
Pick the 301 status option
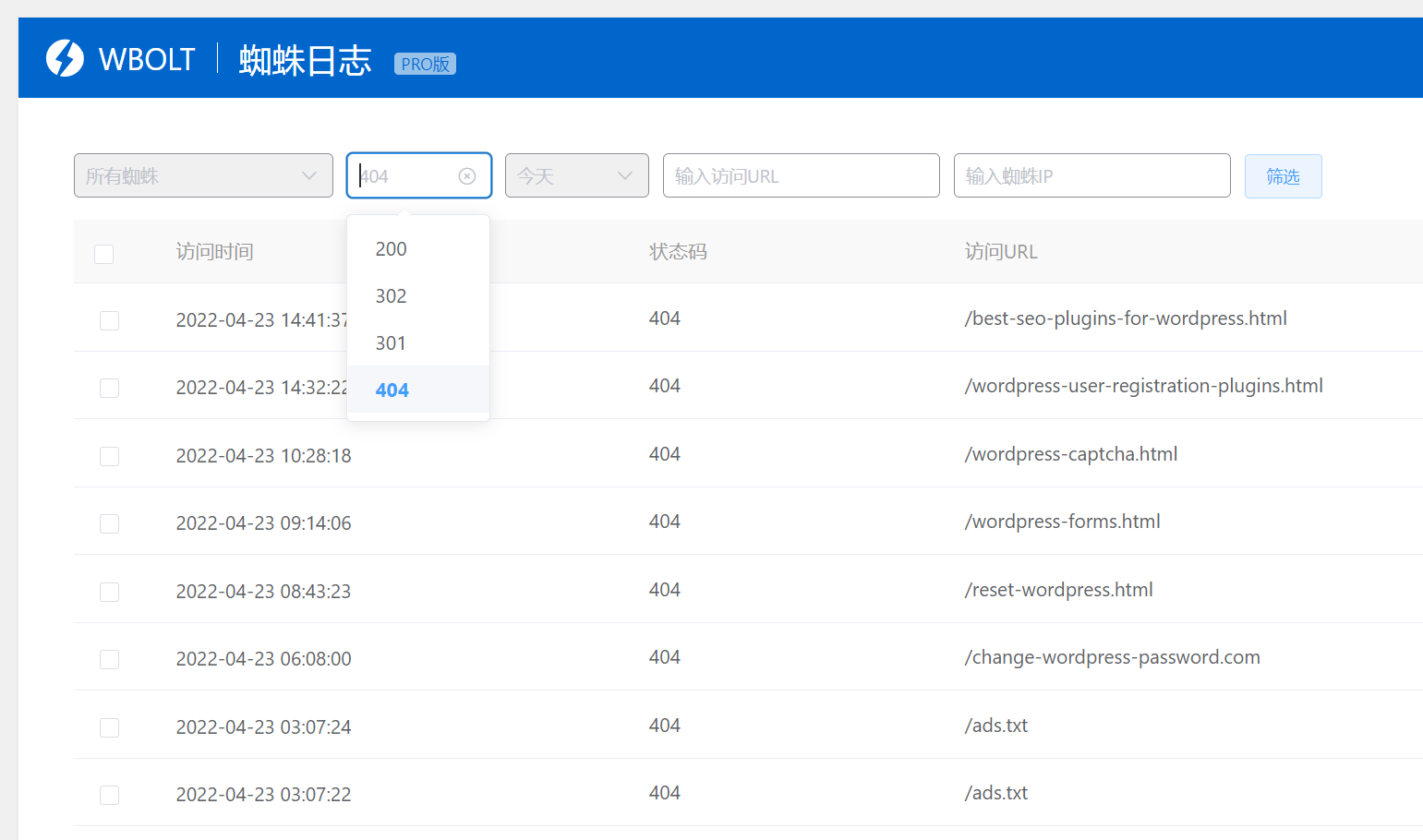(392, 343)
